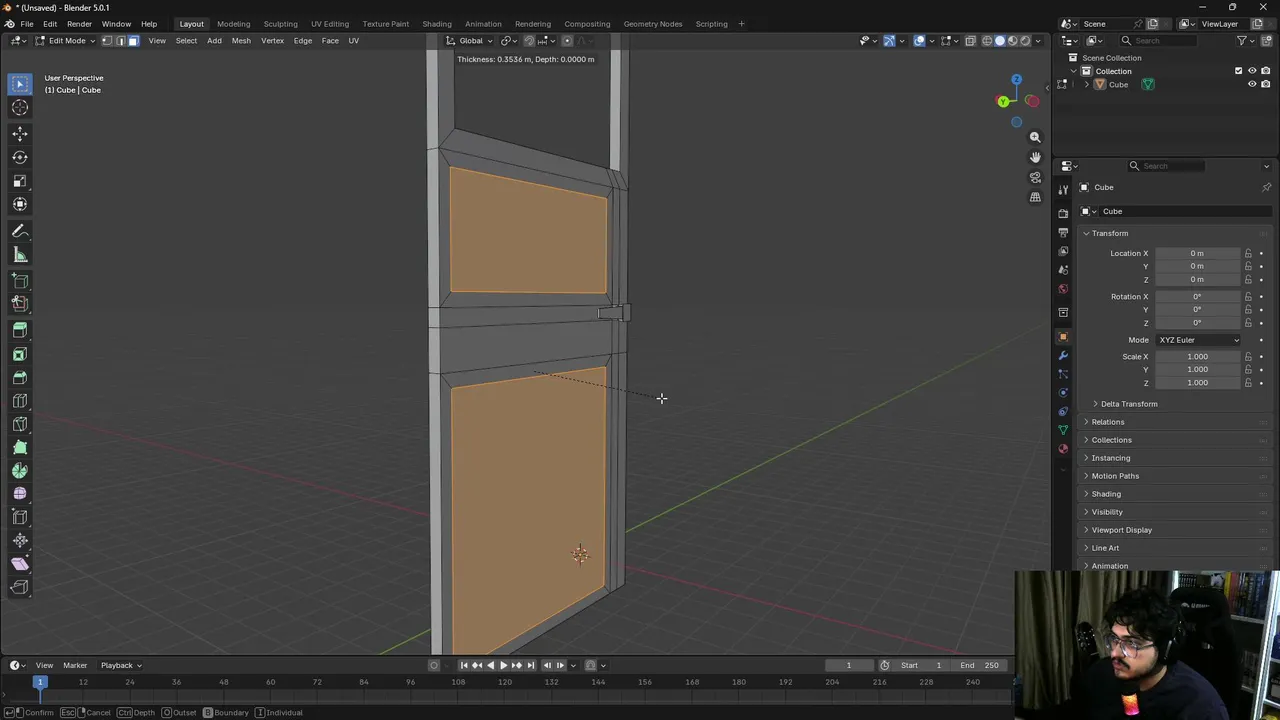The image size is (1280, 720).
Task: Click End frame 250 field
Action: click(x=978, y=665)
